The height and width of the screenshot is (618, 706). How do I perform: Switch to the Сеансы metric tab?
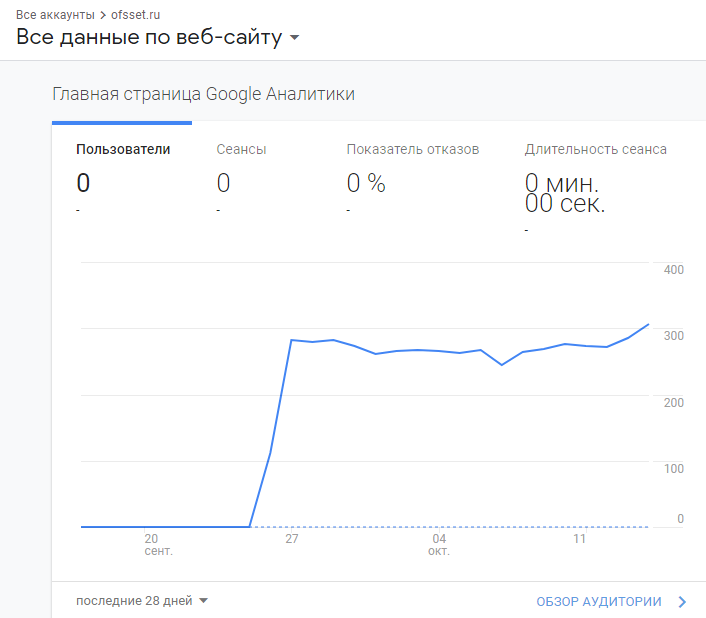[x=241, y=150]
